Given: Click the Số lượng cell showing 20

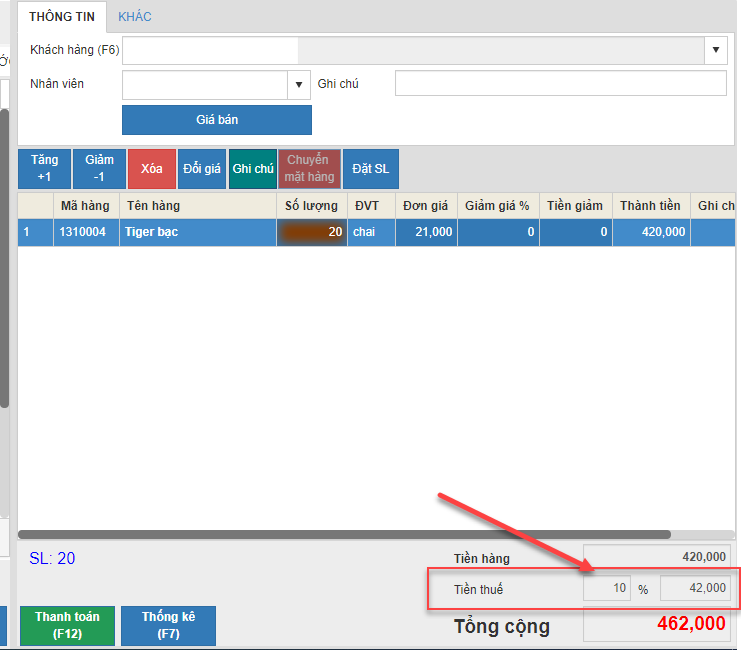Looking at the screenshot, I should [311, 232].
